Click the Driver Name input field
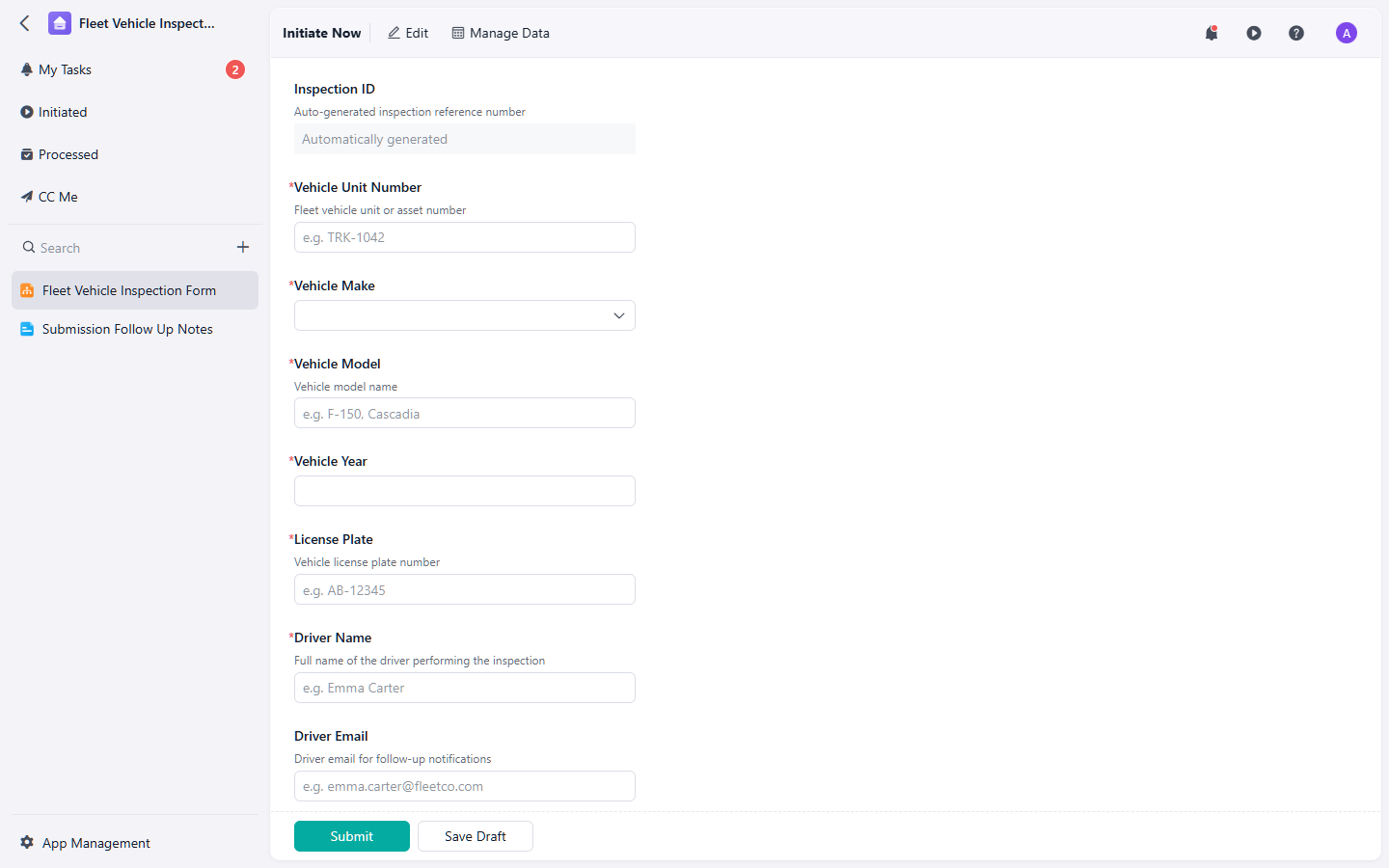Viewport: 1389px width, 868px height. click(465, 688)
